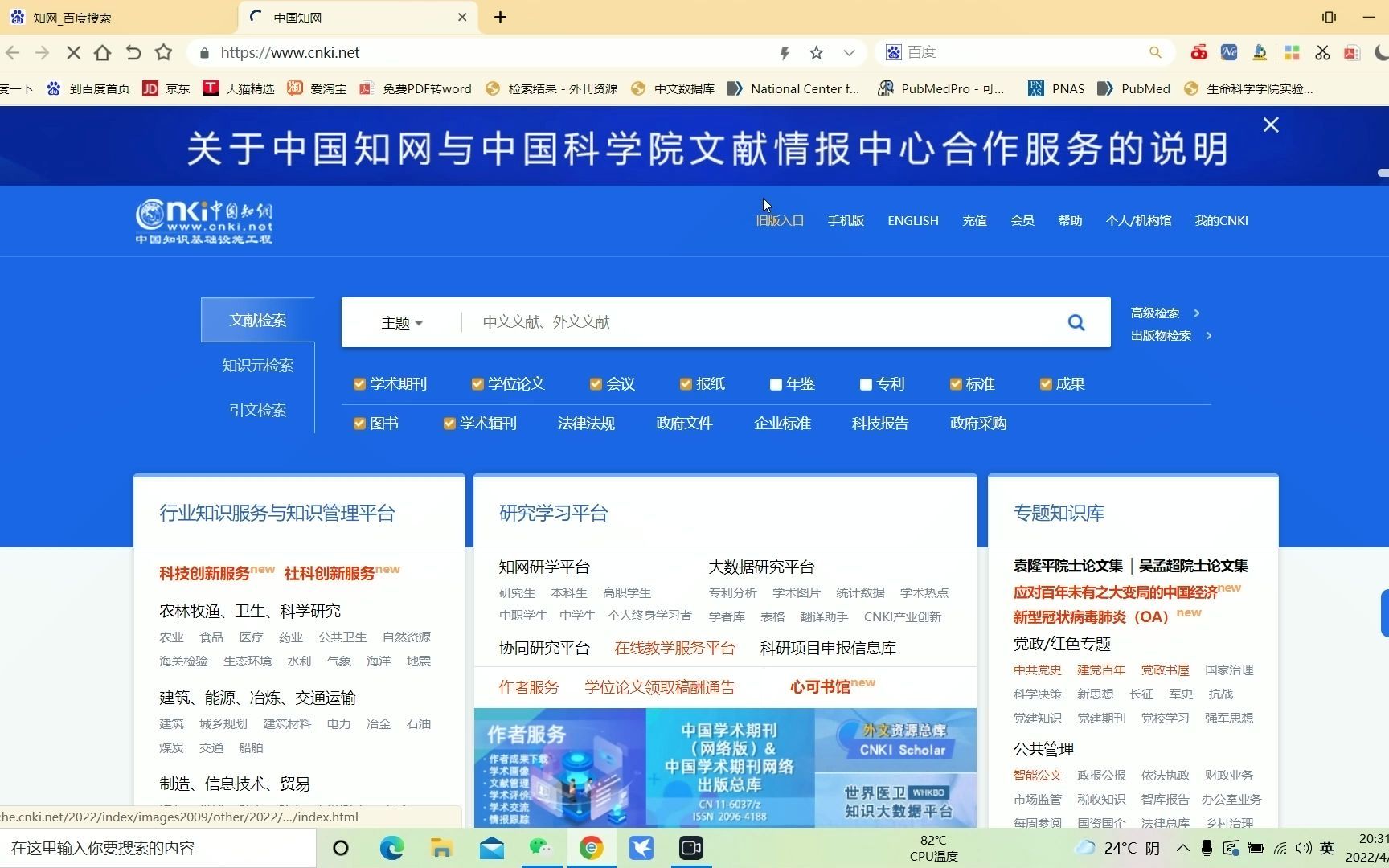
Task: Click the 旧版入口 link
Action: [779, 220]
